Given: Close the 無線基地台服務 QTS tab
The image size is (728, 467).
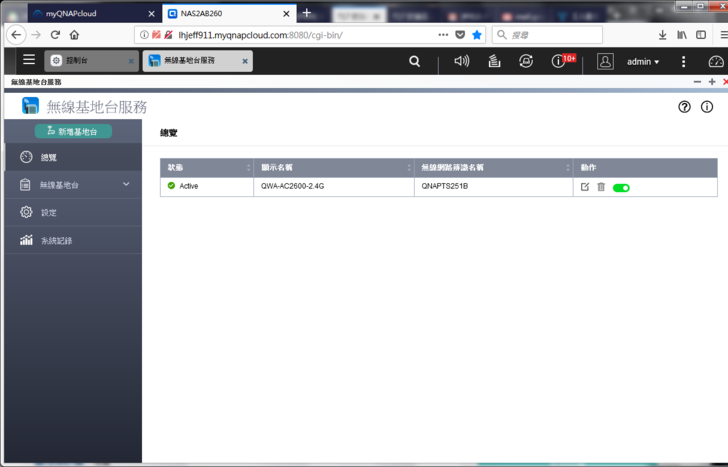Looking at the screenshot, I should tap(245, 61).
